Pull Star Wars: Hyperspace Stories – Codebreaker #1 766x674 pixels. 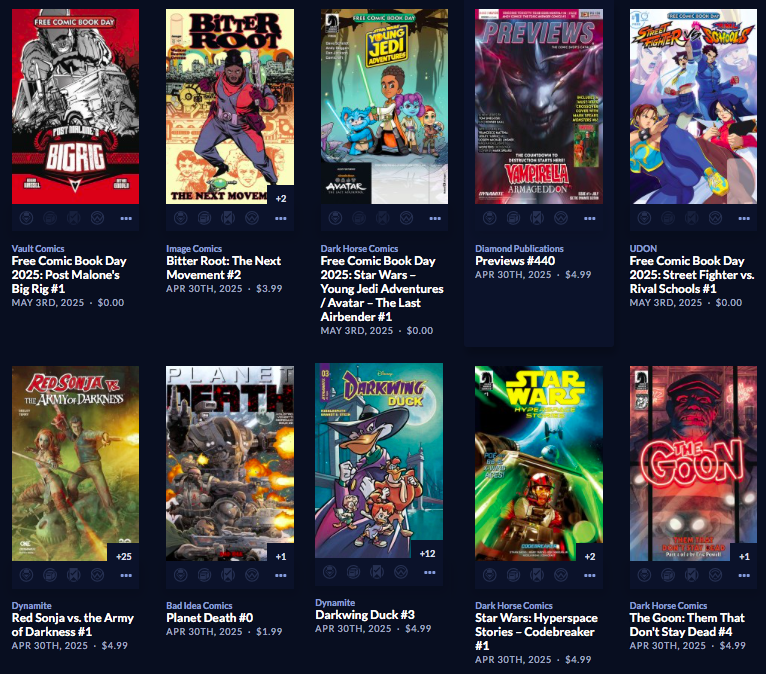(489, 575)
